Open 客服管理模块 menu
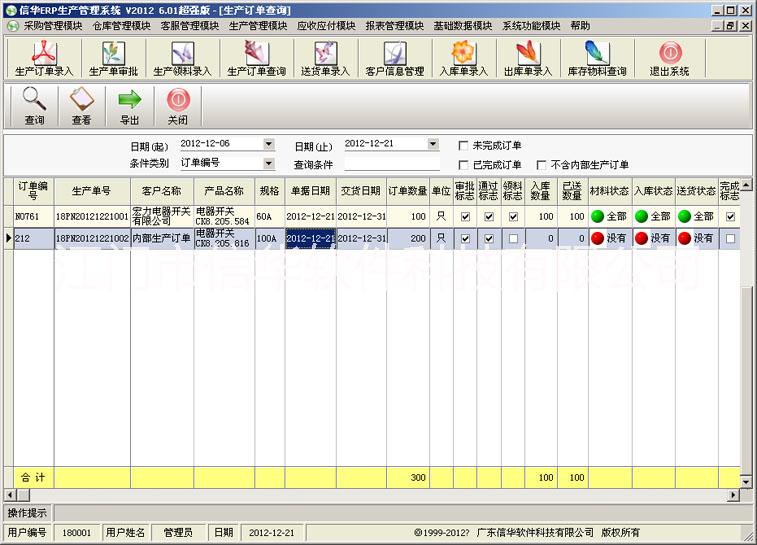Viewport: 757px width, 545px height. (190, 26)
